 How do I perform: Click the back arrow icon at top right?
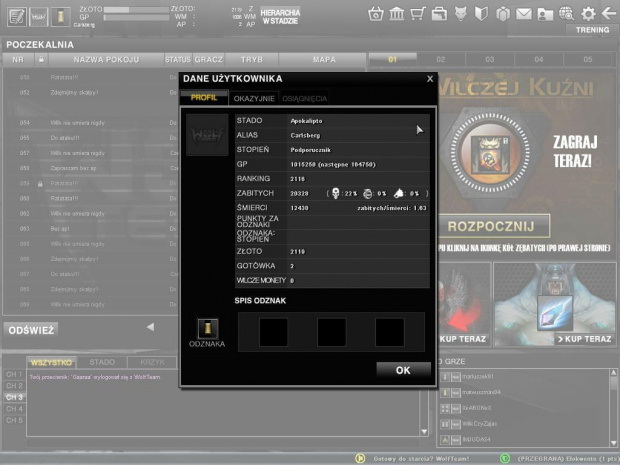609,13
